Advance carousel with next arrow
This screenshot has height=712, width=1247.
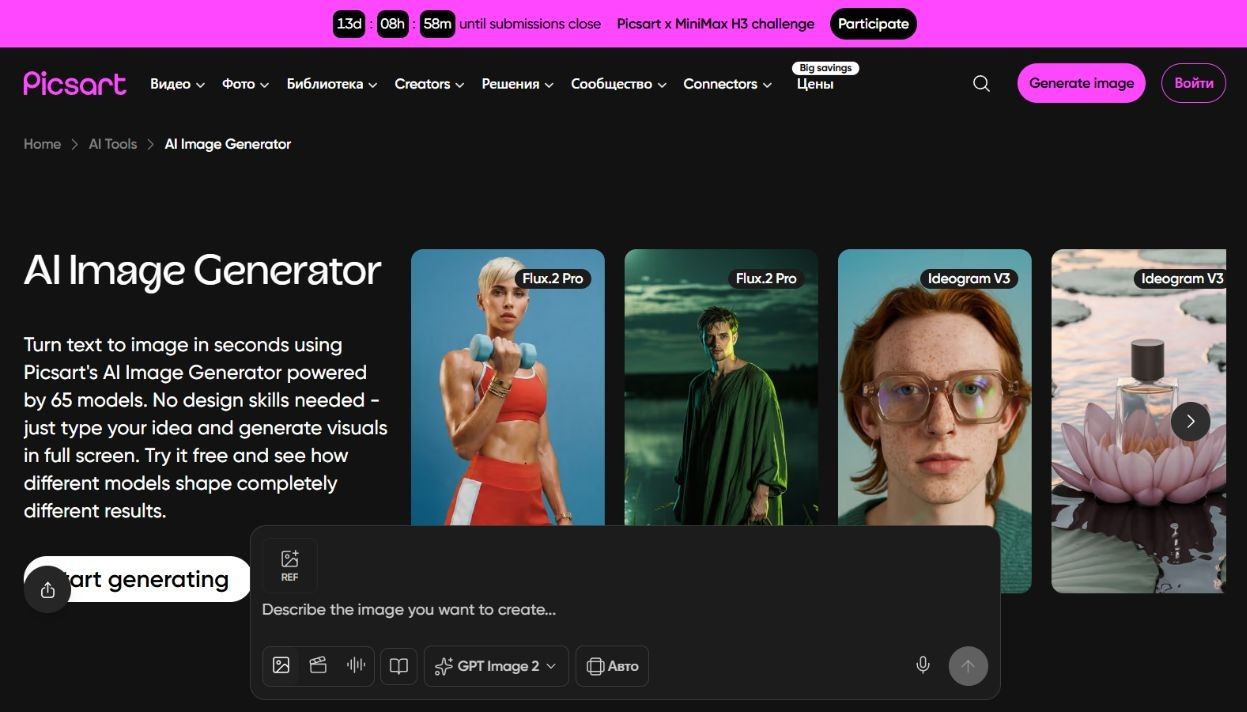1190,421
